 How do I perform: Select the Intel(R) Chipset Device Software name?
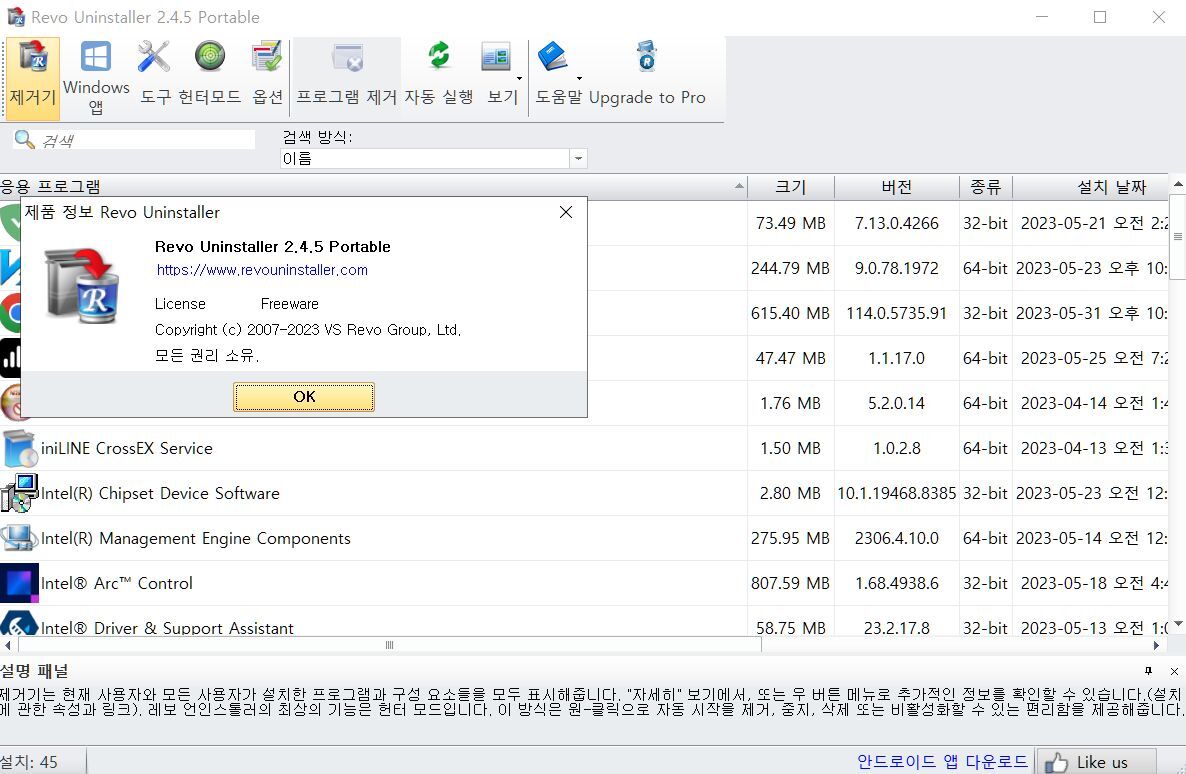(160, 493)
